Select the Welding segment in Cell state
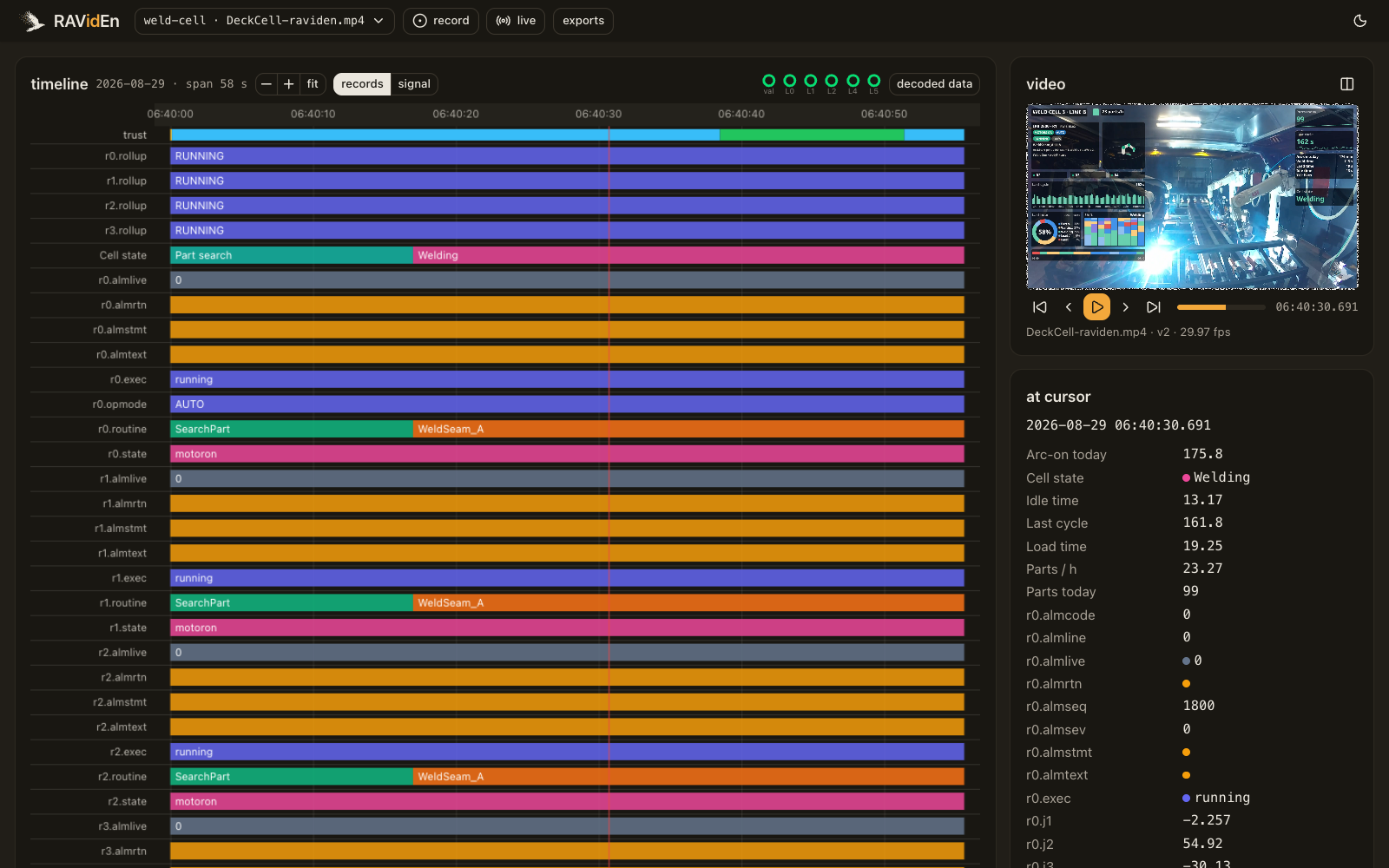The height and width of the screenshot is (868, 1389). (688, 255)
